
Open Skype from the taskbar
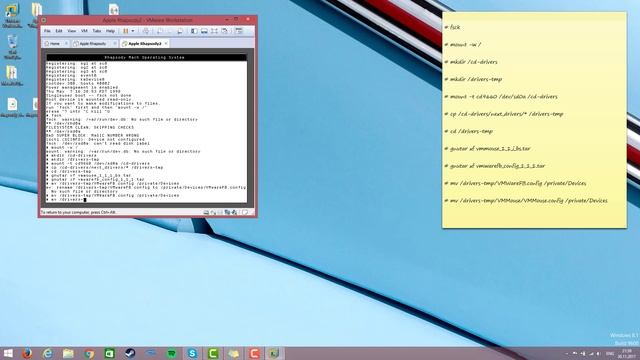point(192,353)
